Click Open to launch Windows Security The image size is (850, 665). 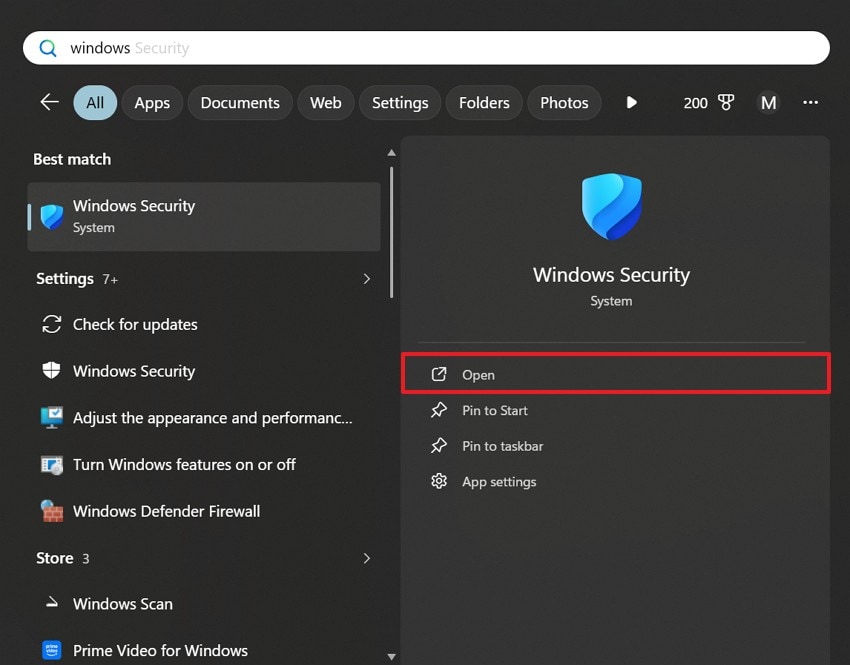tap(478, 374)
